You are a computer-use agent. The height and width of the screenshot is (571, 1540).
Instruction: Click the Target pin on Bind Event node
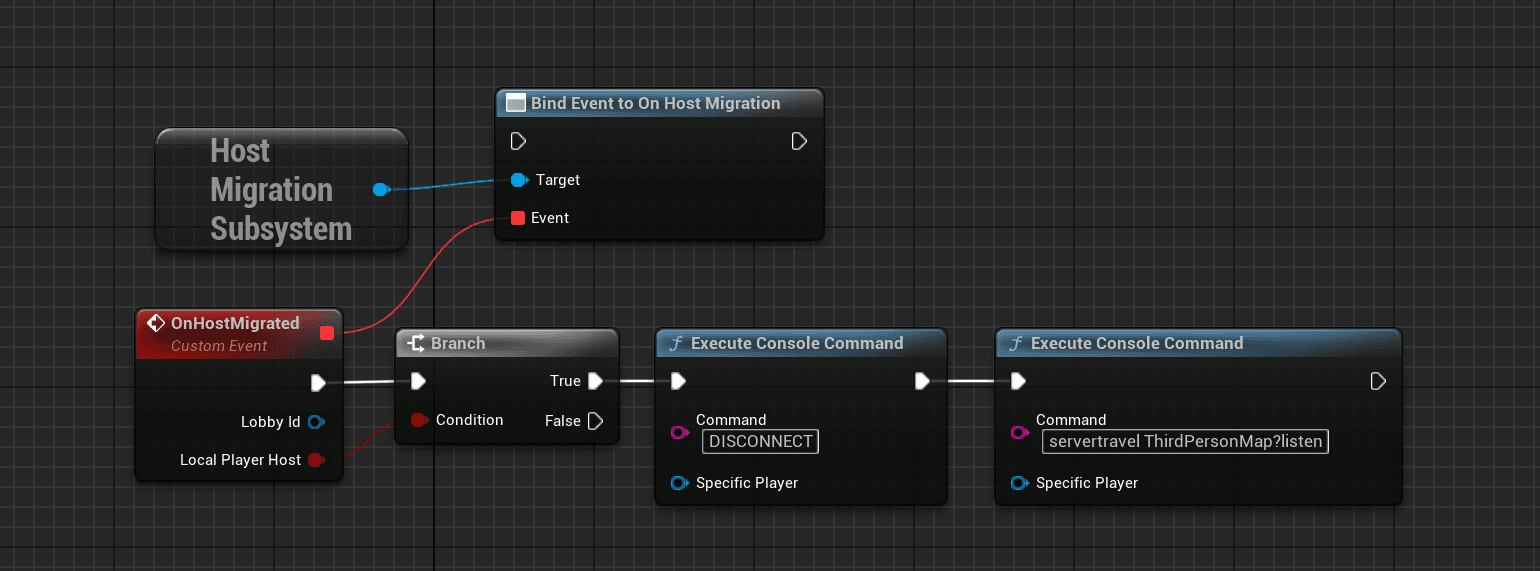[518, 180]
